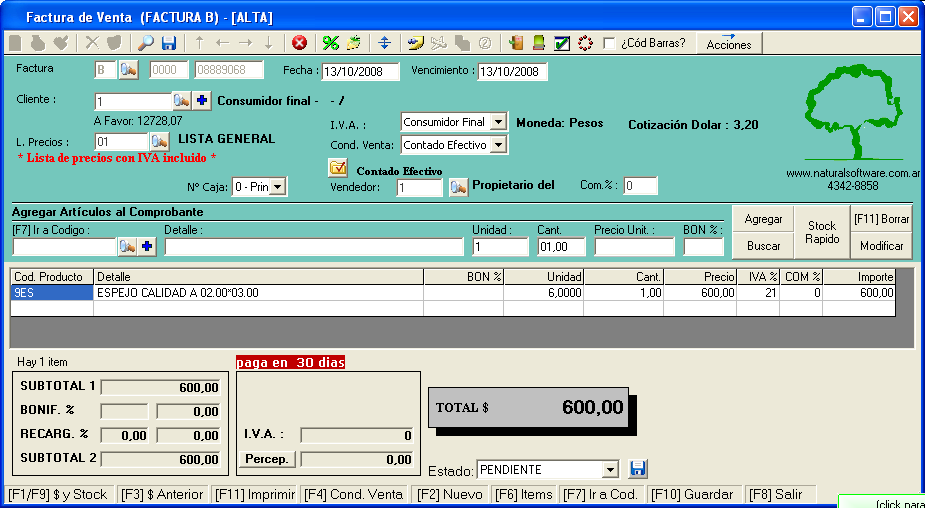Image resolution: width=925 pixels, height=508 pixels.
Task: Click the blue checkmark box toolbar icon
Action: coord(562,44)
